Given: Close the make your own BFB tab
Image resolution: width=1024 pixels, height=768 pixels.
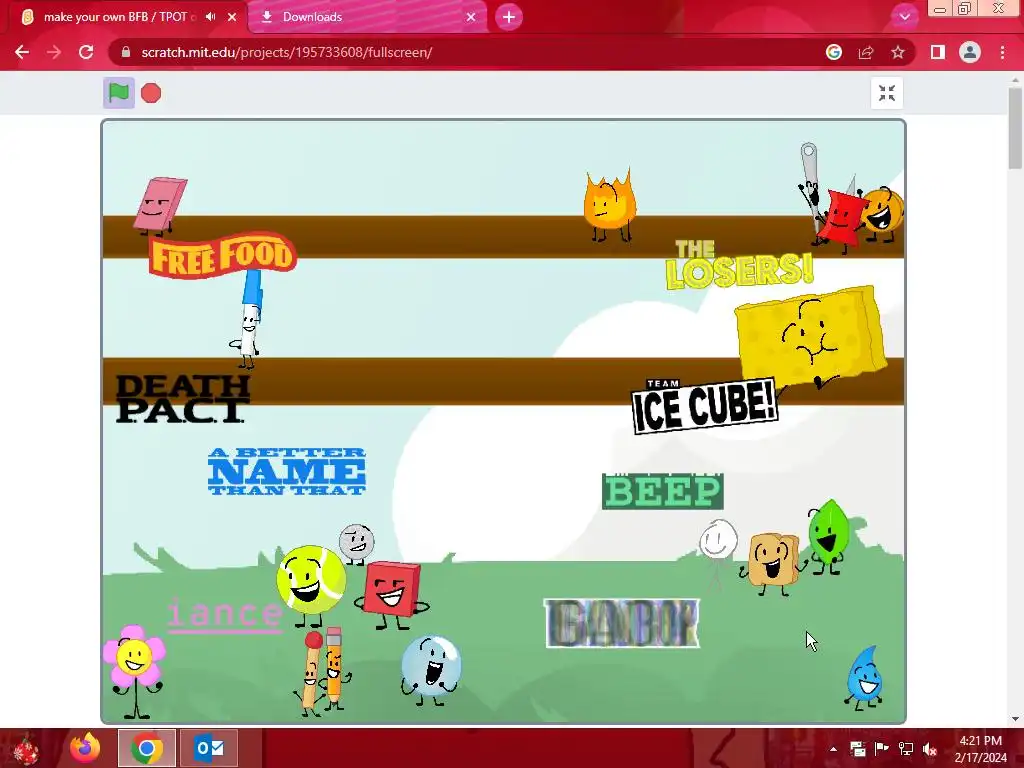Looking at the screenshot, I should pyautogui.click(x=232, y=17).
